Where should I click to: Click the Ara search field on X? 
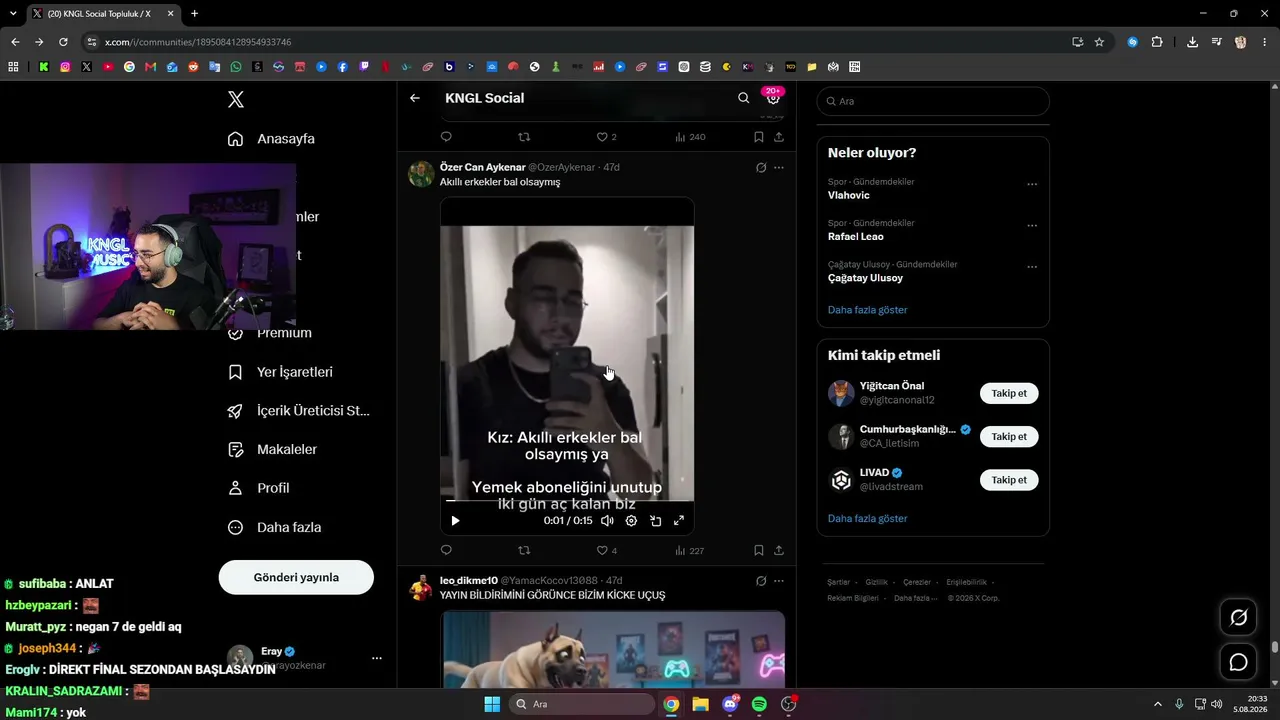(x=933, y=101)
